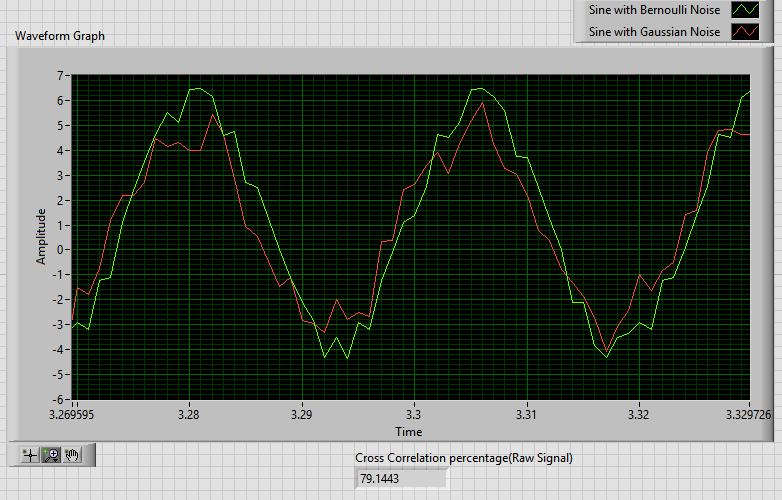Viewport: 782px width, 500px height.
Task: Click the Sine with Gaussian Noise label
Action: point(654,32)
